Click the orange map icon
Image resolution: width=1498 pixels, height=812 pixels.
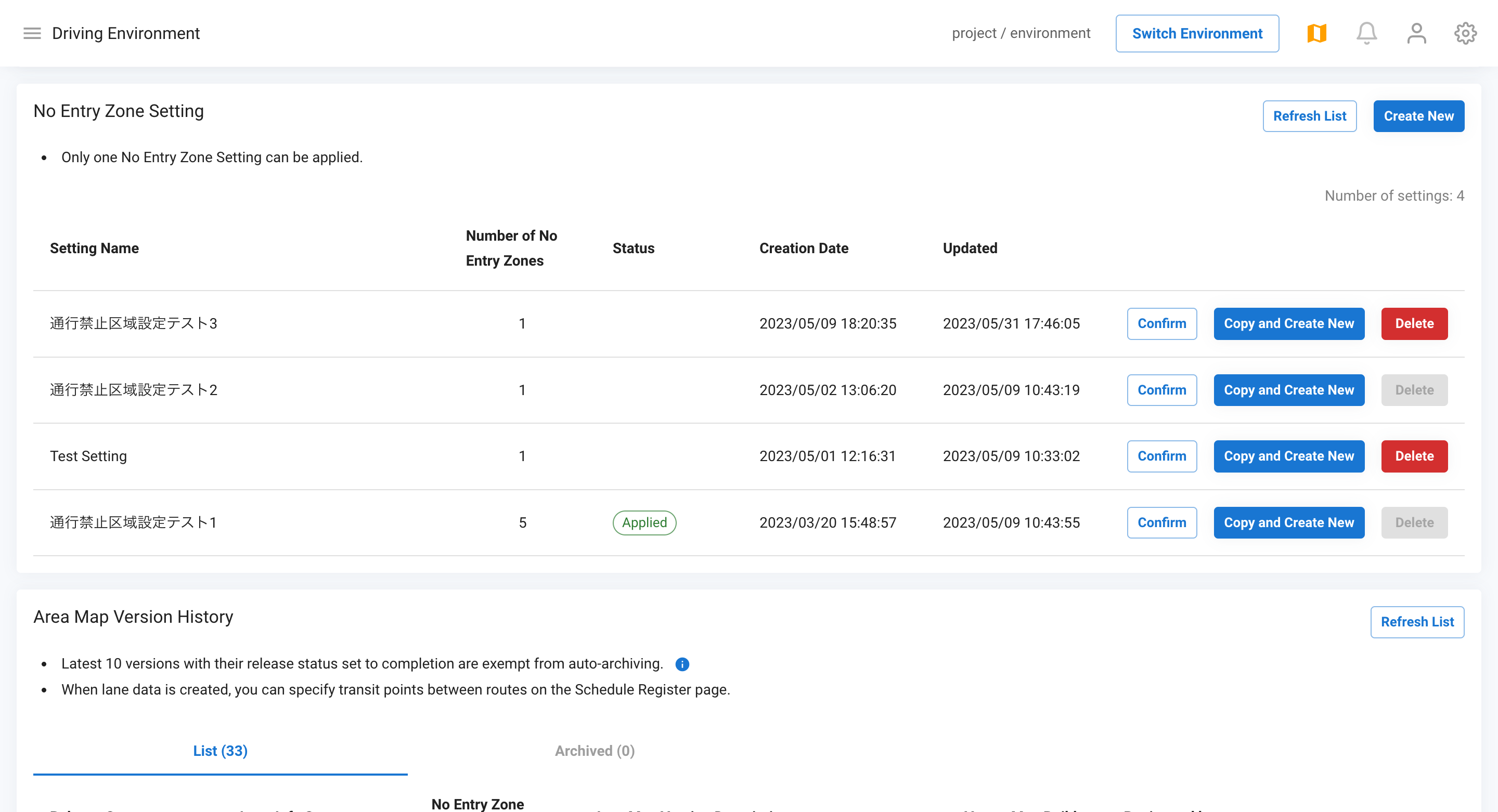pos(1316,33)
